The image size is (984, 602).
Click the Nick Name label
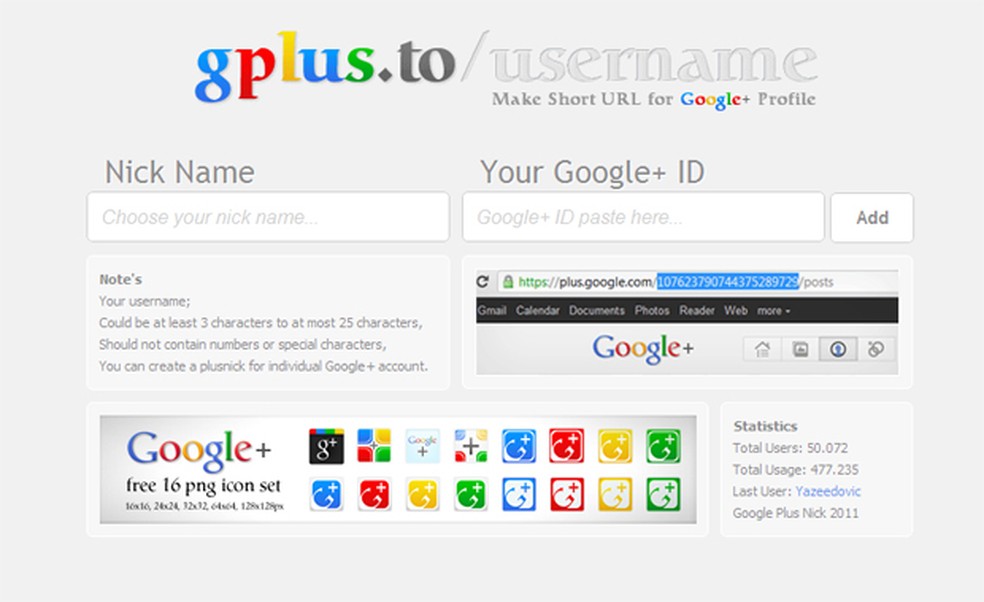tap(179, 172)
